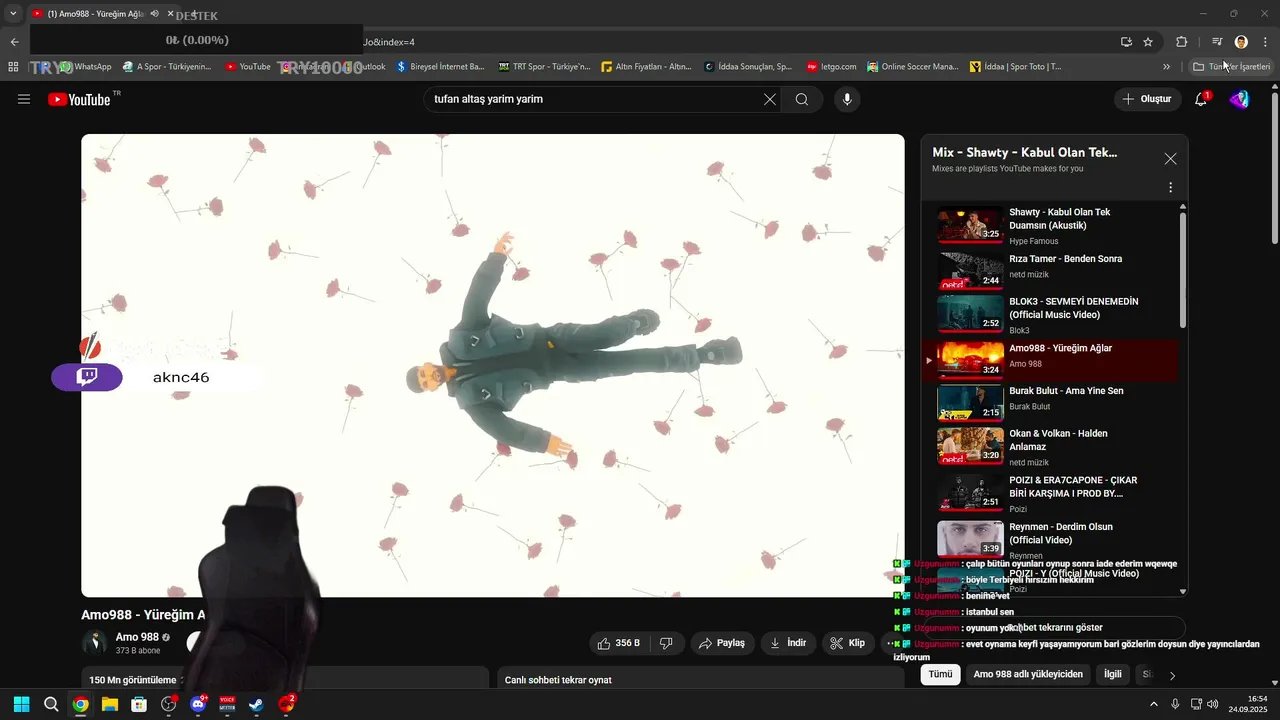The height and width of the screenshot is (720, 1280).
Task: Open the tab search dropdown arrow
Action: point(13,13)
